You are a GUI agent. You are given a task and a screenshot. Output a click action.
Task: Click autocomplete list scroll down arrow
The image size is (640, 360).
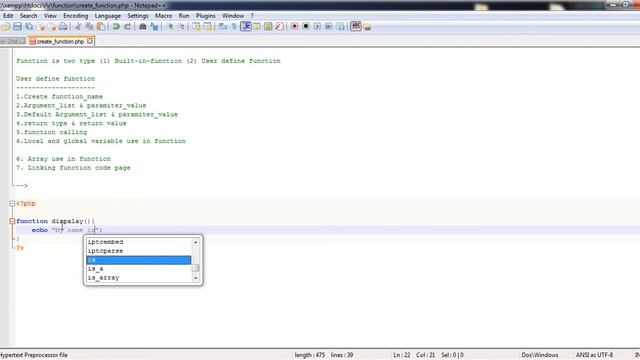[x=196, y=278]
